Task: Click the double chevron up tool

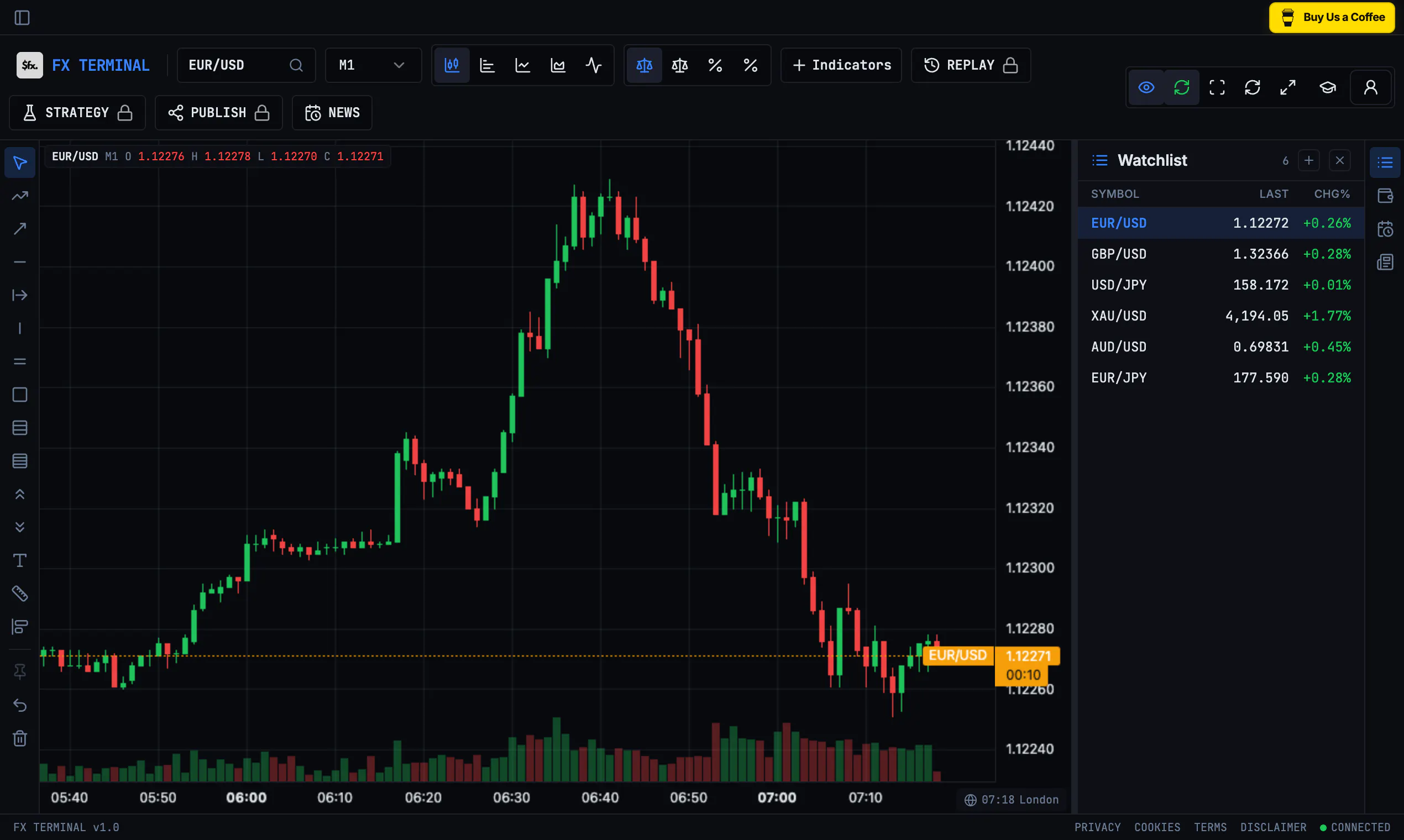Action: point(20,494)
